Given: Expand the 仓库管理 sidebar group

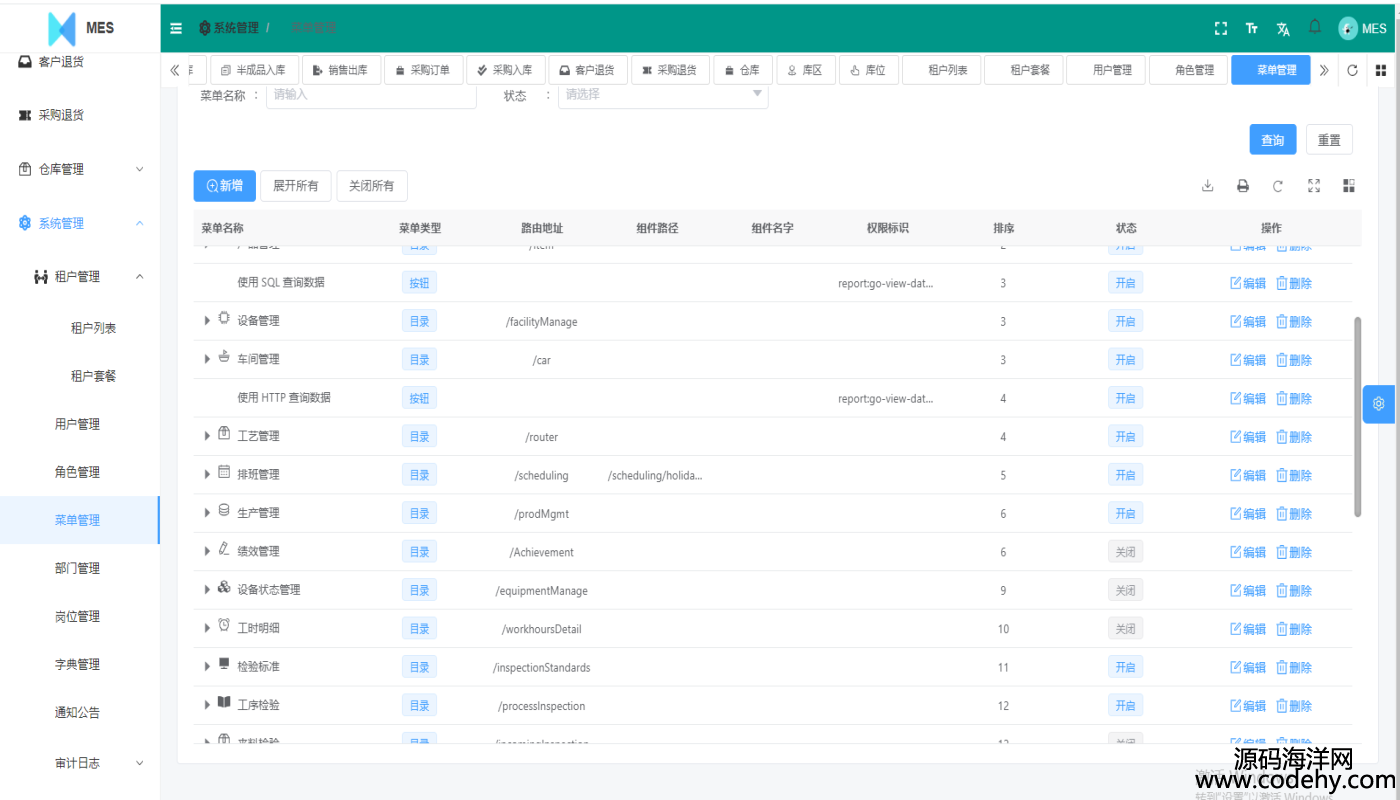Looking at the screenshot, I should tap(80, 169).
